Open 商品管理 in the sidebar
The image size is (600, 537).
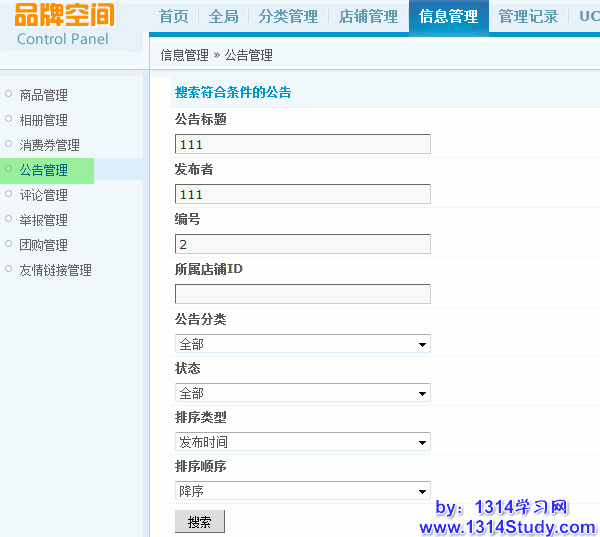(44, 95)
